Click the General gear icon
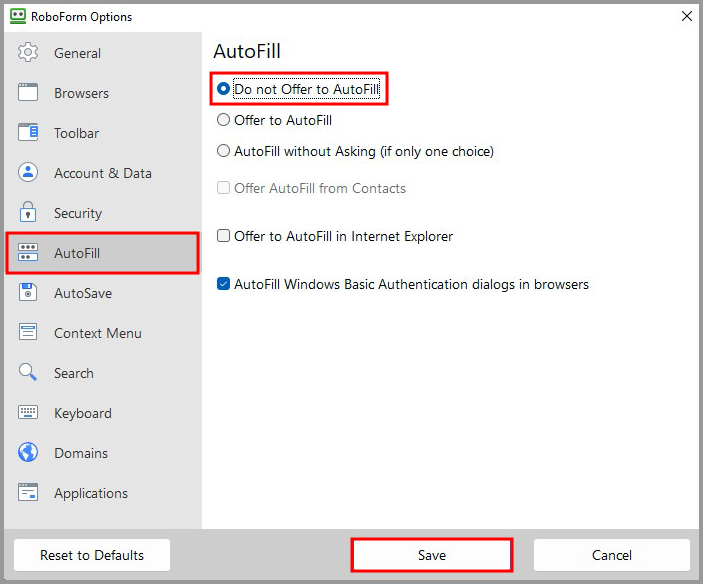 28,53
